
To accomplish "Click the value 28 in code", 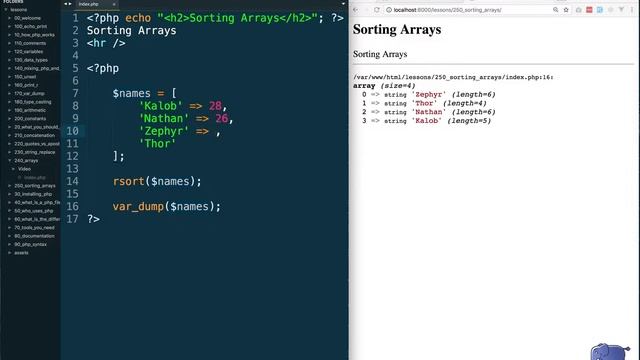I will click(215, 106).
